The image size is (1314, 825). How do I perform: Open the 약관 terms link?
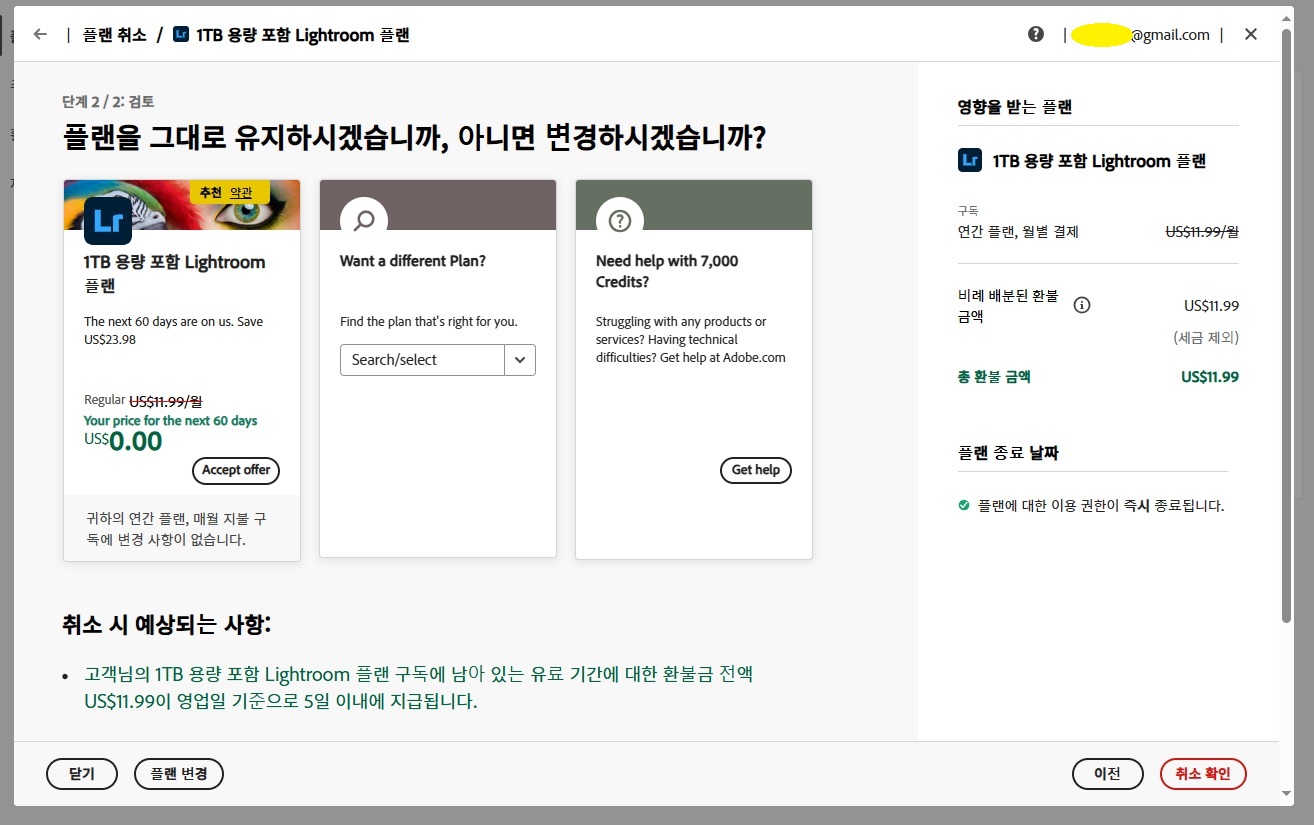241,192
